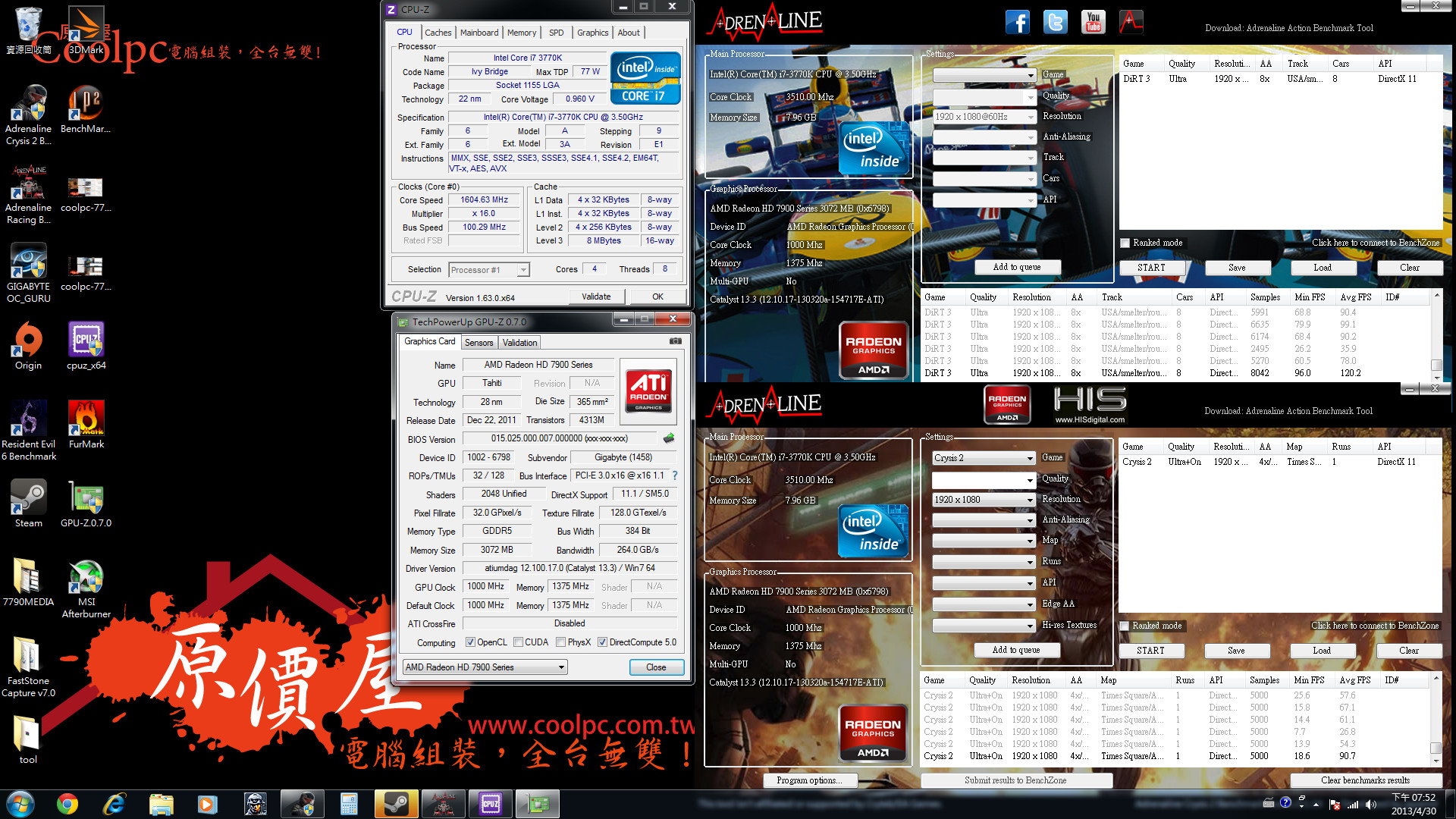Launch Origin from the desktop

(28, 346)
